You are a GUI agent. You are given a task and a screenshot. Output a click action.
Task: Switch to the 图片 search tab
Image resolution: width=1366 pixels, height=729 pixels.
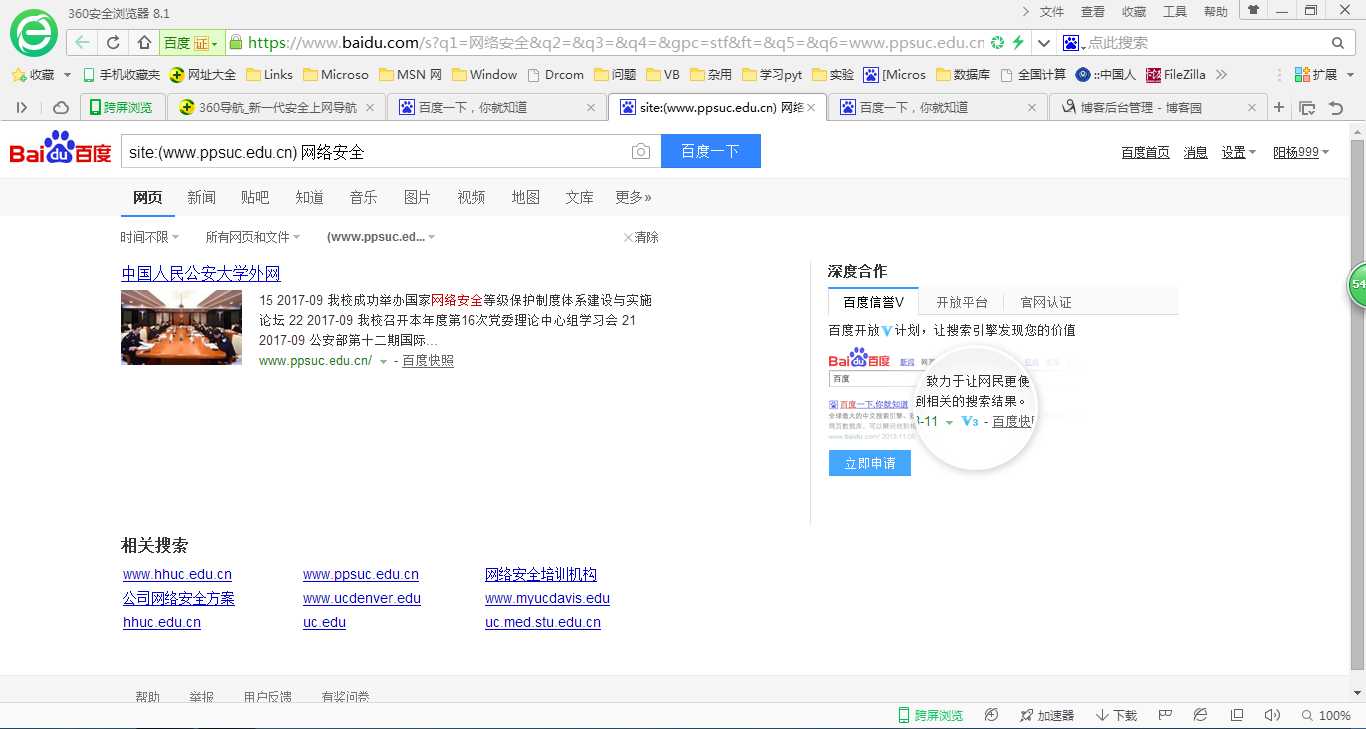point(417,197)
